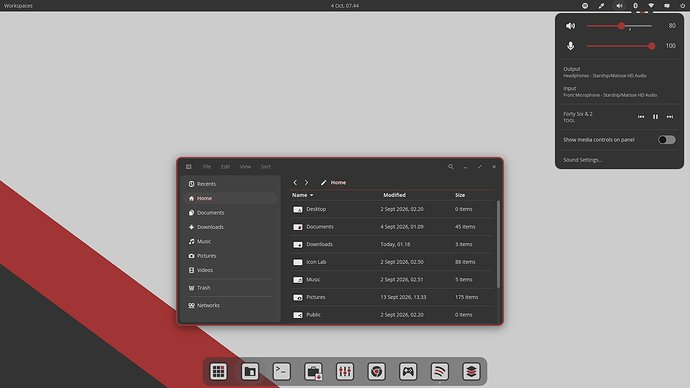Open Networks in the sidebar
The width and height of the screenshot is (690, 388).
point(230,305)
